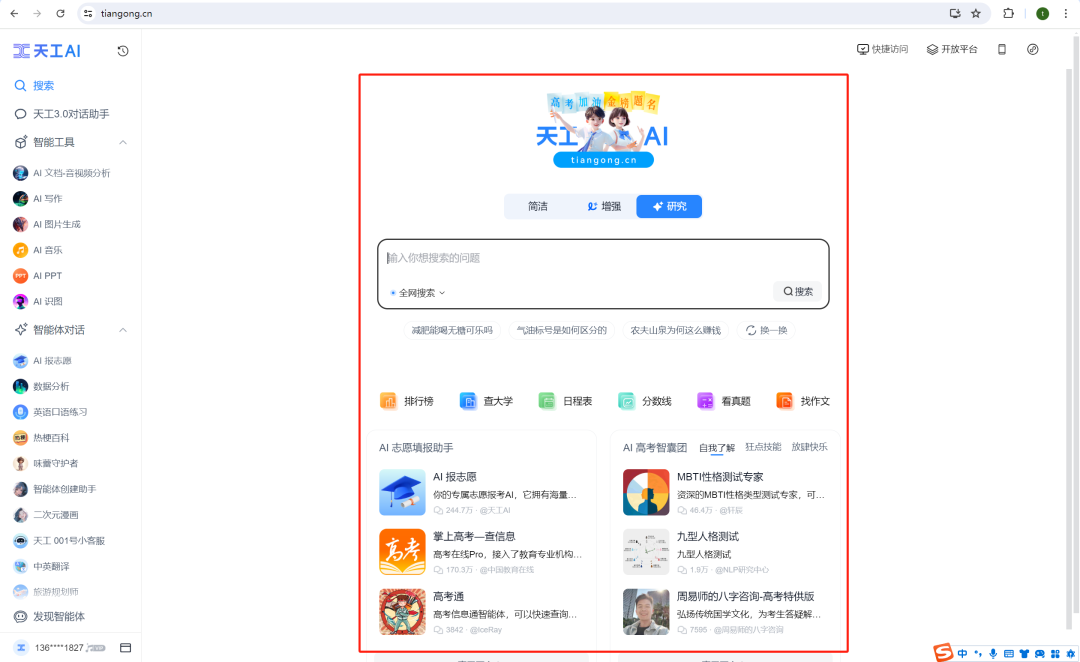Open the 九型人格测试 card

coord(725,552)
